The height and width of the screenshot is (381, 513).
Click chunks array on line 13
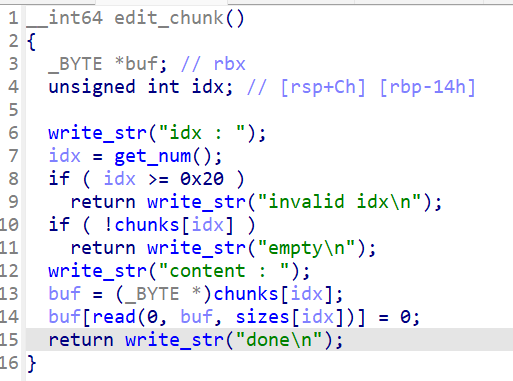(246, 294)
